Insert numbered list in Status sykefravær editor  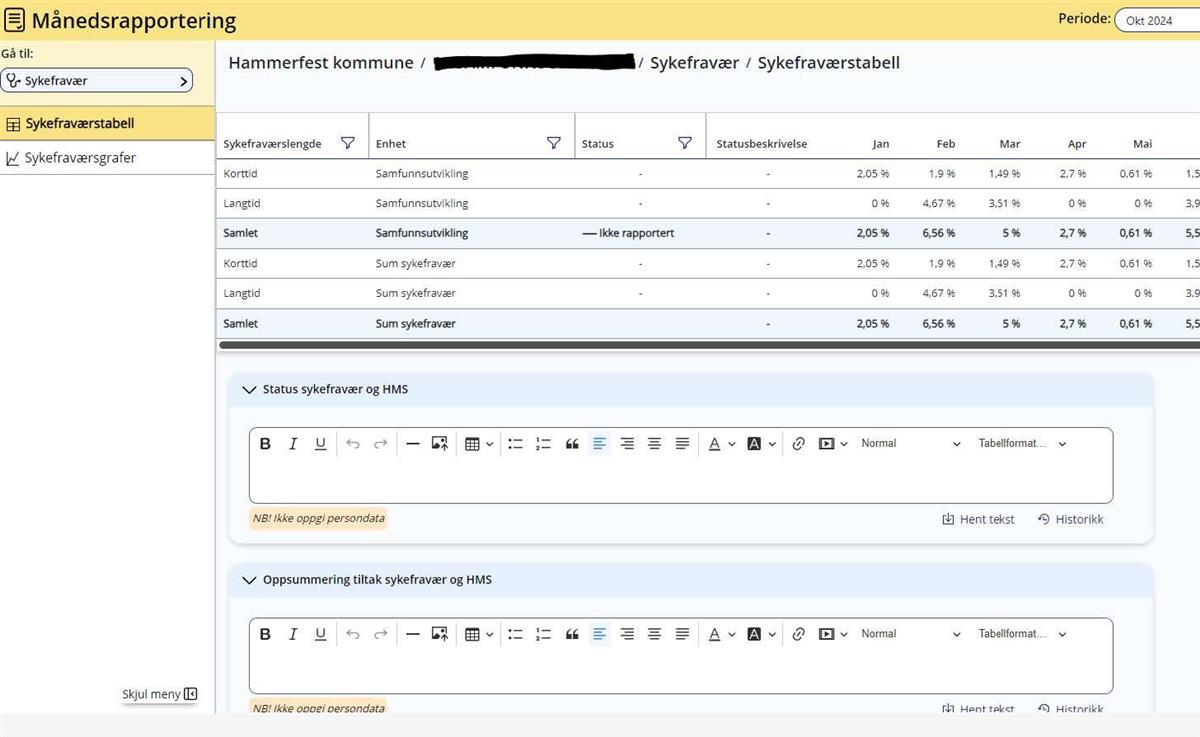tap(543, 444)
